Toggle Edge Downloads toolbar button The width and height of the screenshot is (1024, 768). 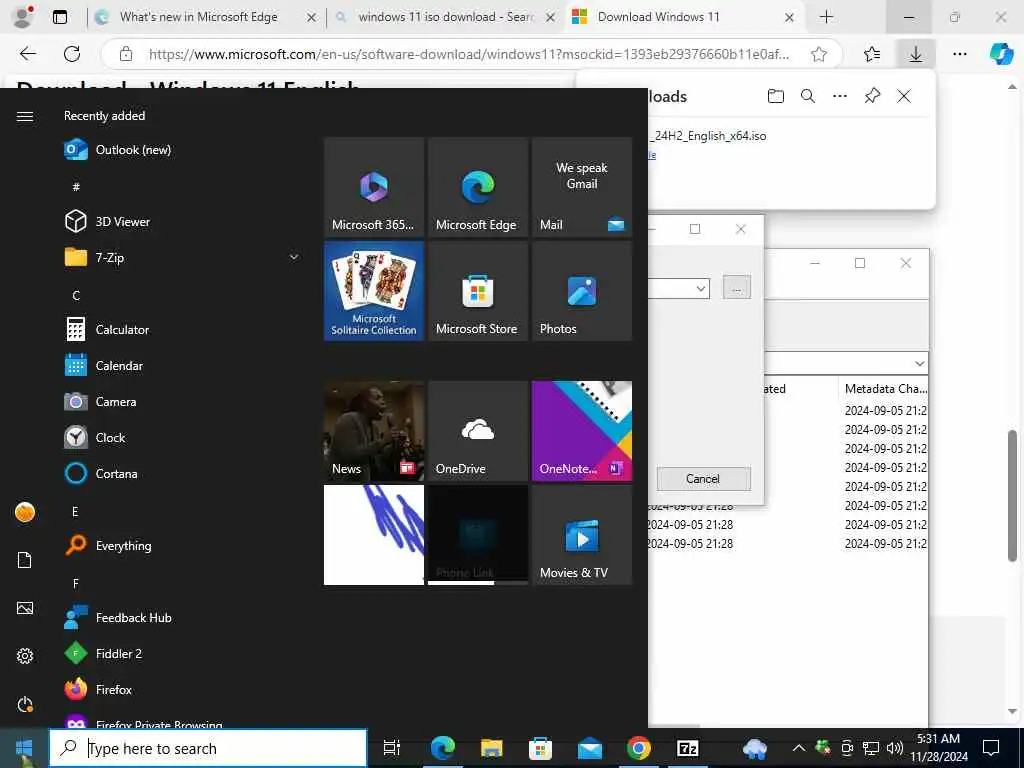point(916,54)
